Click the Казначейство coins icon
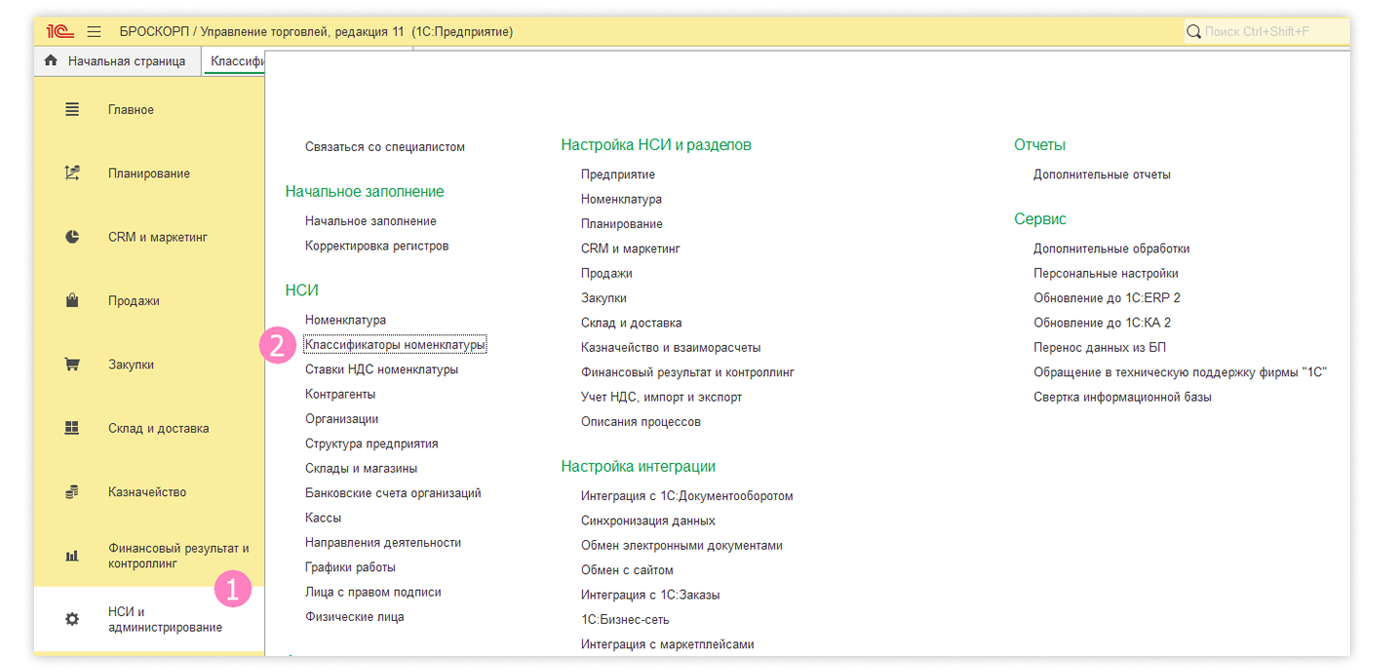1384x672 pixels. click(x=72, y=492)
